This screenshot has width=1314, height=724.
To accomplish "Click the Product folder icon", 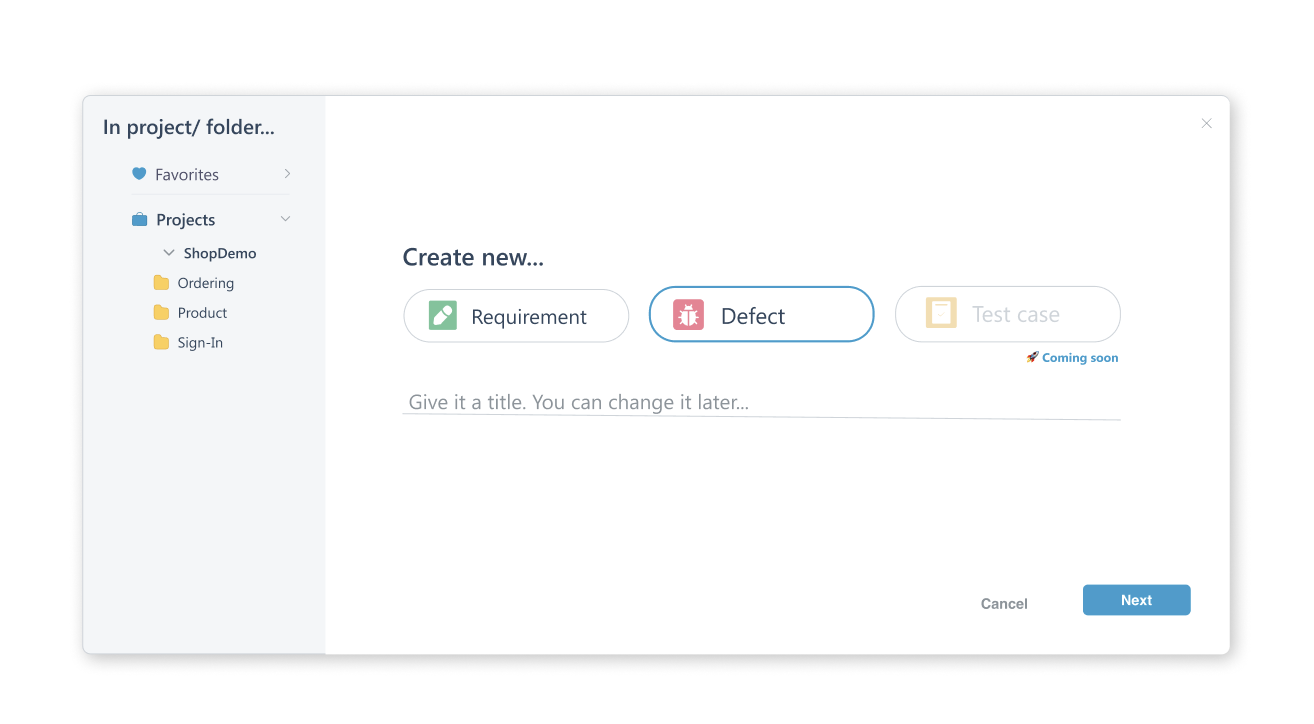I will click(161, 313).
